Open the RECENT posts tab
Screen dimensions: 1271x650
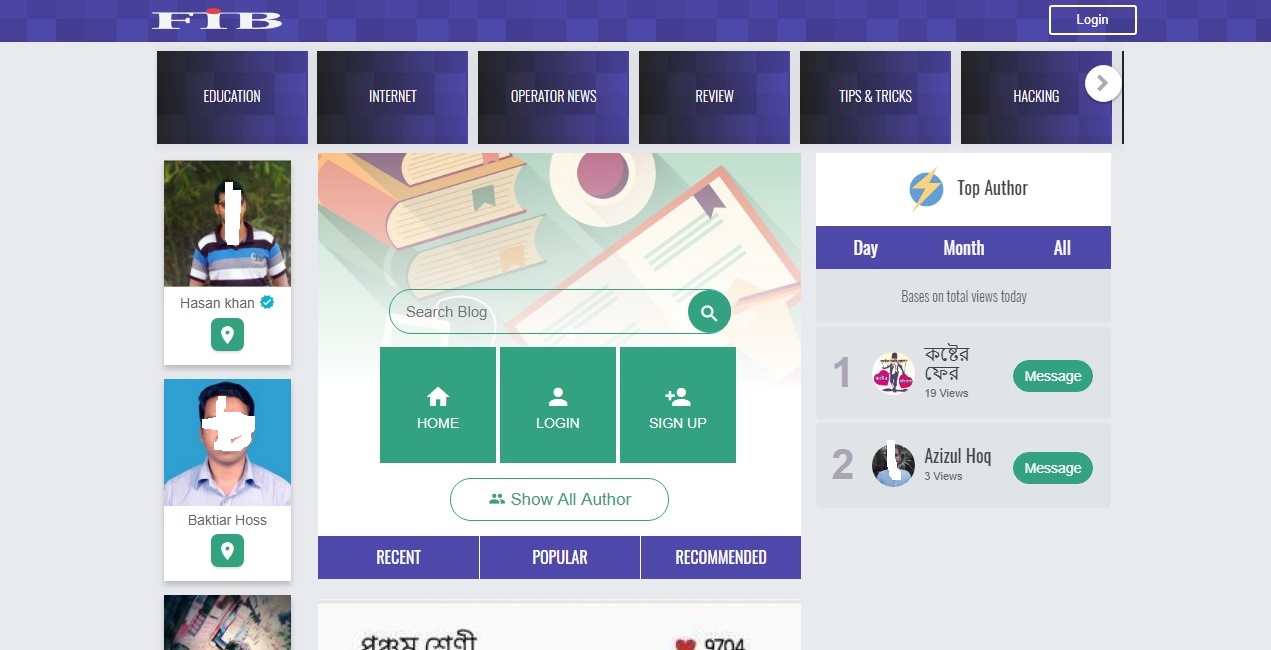(x=398, y=557)
